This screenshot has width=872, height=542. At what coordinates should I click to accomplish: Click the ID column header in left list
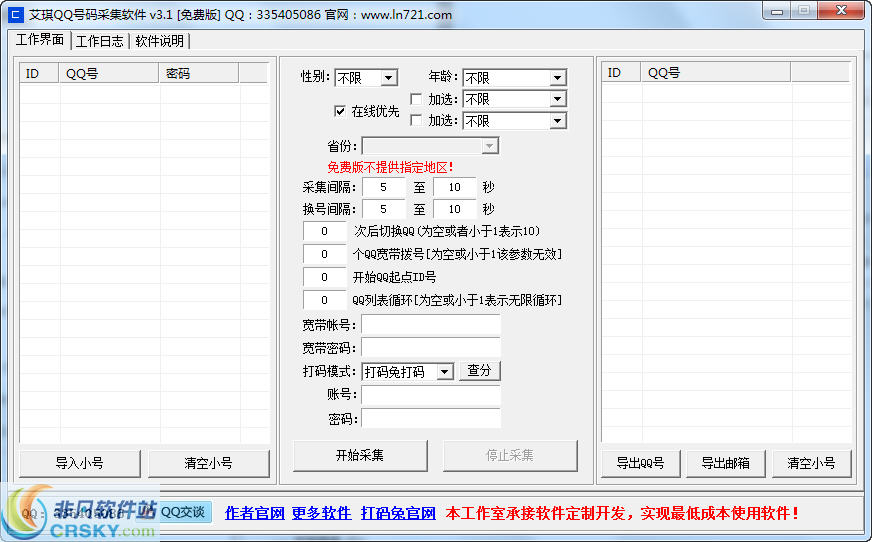coord(39,73)
